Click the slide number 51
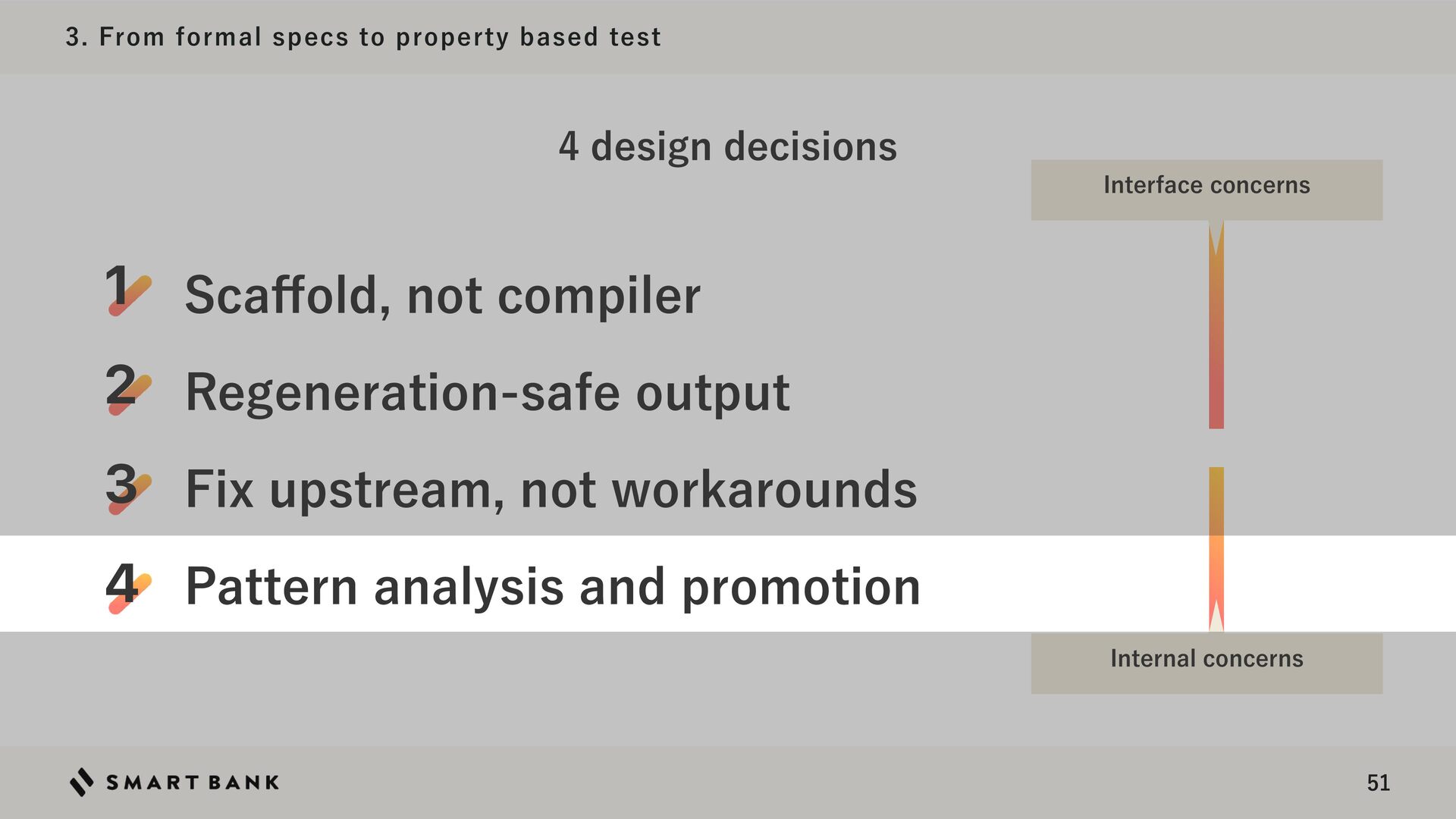The width and height of the screenshot is (1456, 819). coord(1378,783)
